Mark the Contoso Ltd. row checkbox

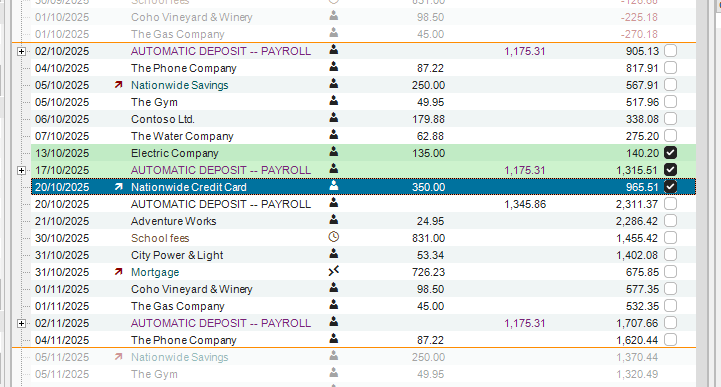click(670, 119)
